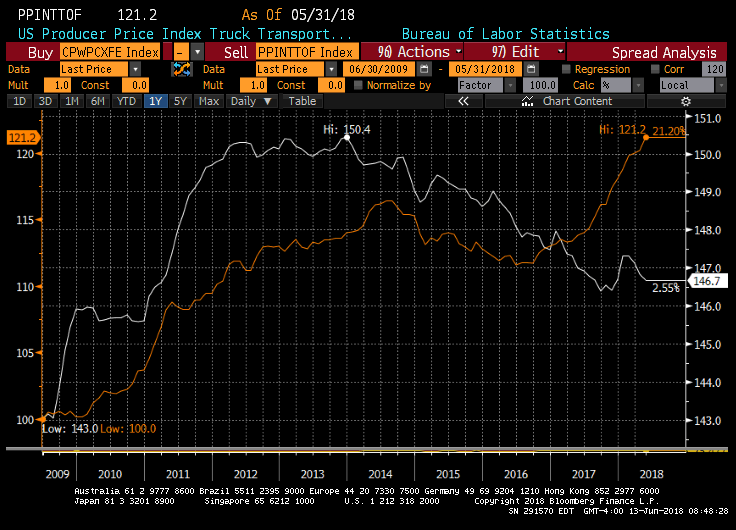Edit the Sell Mult 1.0 field
The width and height of the screenshot is (736, 530).
(x=253, y=85)
